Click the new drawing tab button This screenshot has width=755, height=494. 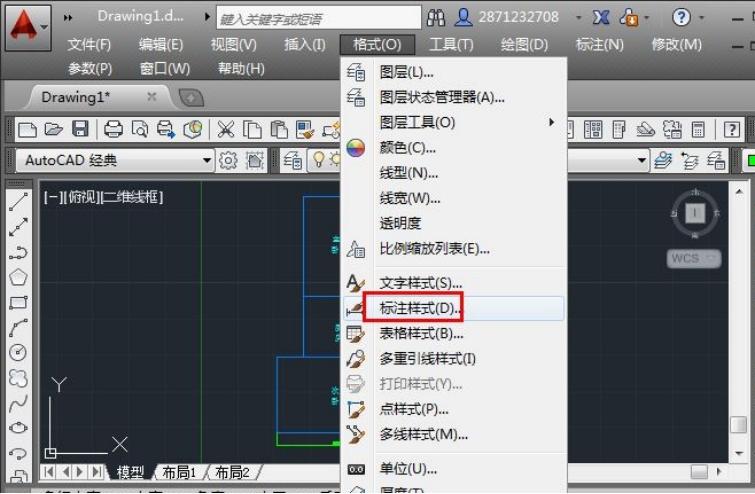tap(191, 98)
